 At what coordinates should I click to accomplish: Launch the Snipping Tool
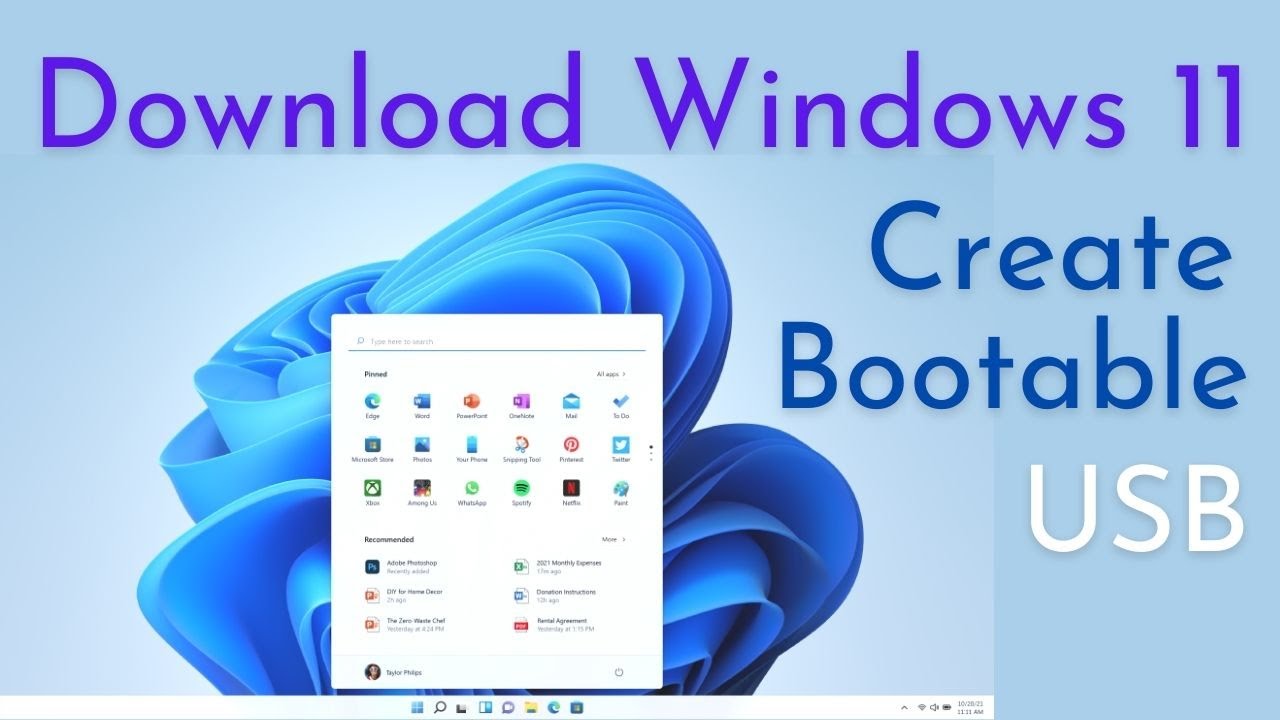521,449
